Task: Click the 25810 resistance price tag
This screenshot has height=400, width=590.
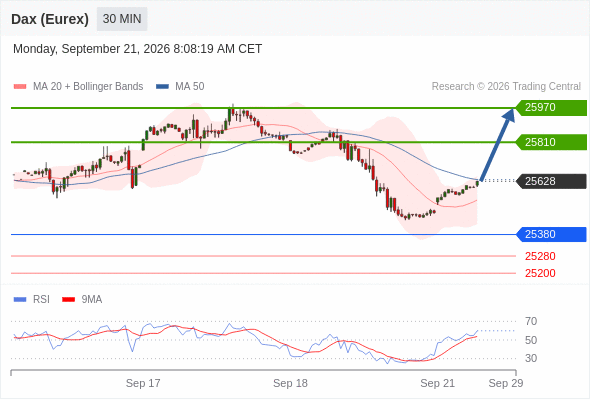Action: coord(551,142)
